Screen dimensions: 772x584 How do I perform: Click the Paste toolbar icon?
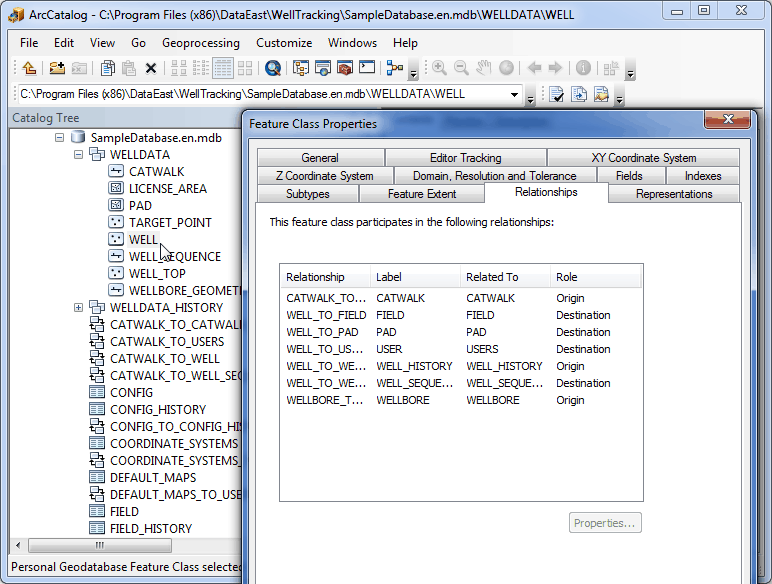click(x=129, y=68)
